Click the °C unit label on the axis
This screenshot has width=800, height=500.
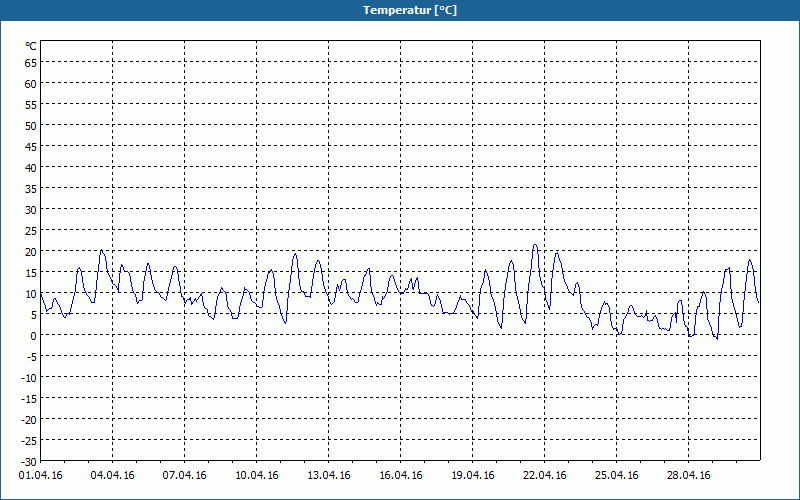[x=31, y=46]
